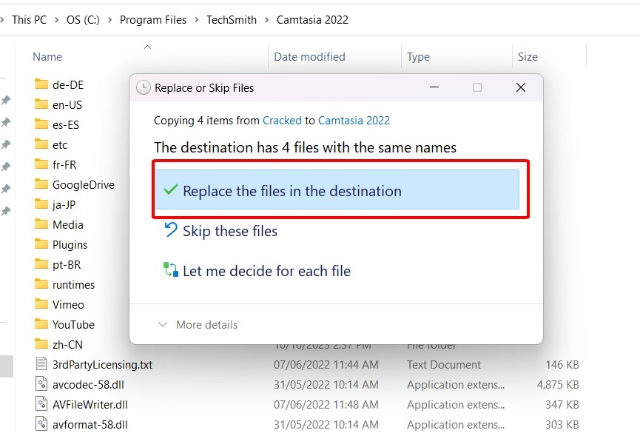This screenshot has height=433, width=640.
Task: Click date 07/06/2022 11:48 AM cell
Action: [x=326, y=404]
